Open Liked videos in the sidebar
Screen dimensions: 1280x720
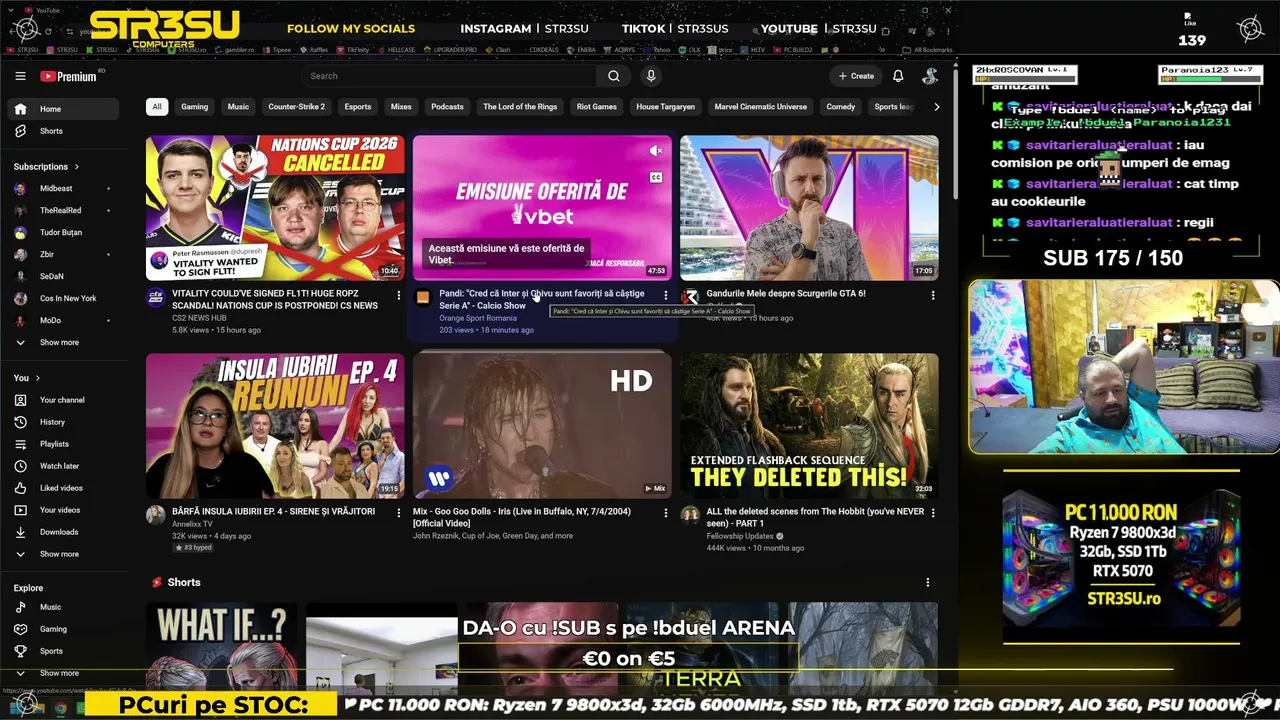coord(64,488)
